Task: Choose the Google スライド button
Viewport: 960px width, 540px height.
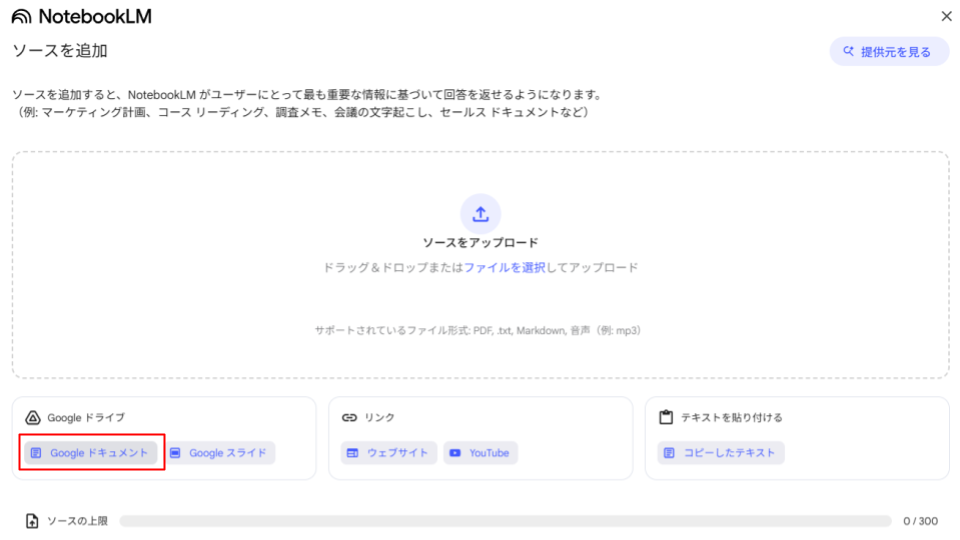Action: [x=220, y=453]
